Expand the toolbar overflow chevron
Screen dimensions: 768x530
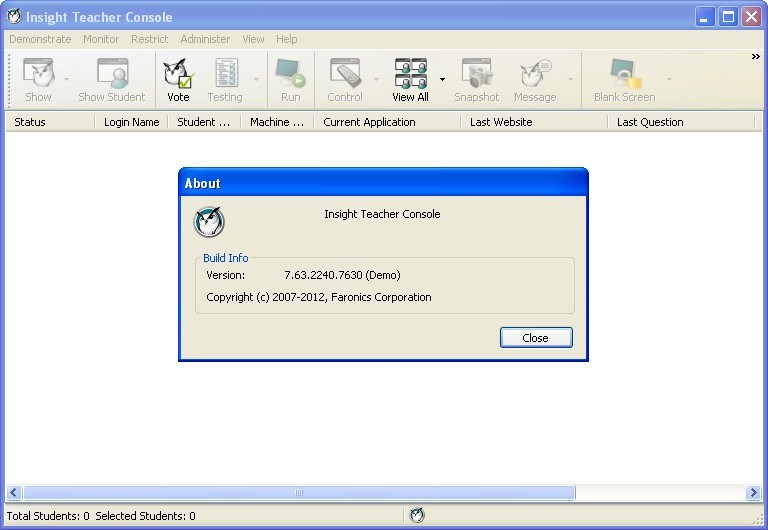[756, 57]
